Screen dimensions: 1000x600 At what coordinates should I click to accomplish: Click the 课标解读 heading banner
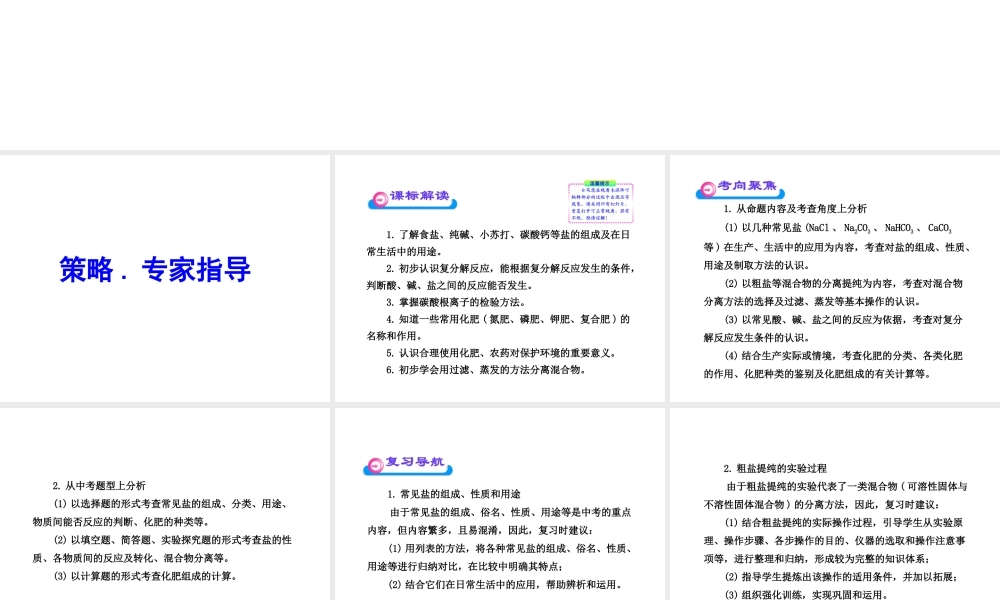pos(413,199)
